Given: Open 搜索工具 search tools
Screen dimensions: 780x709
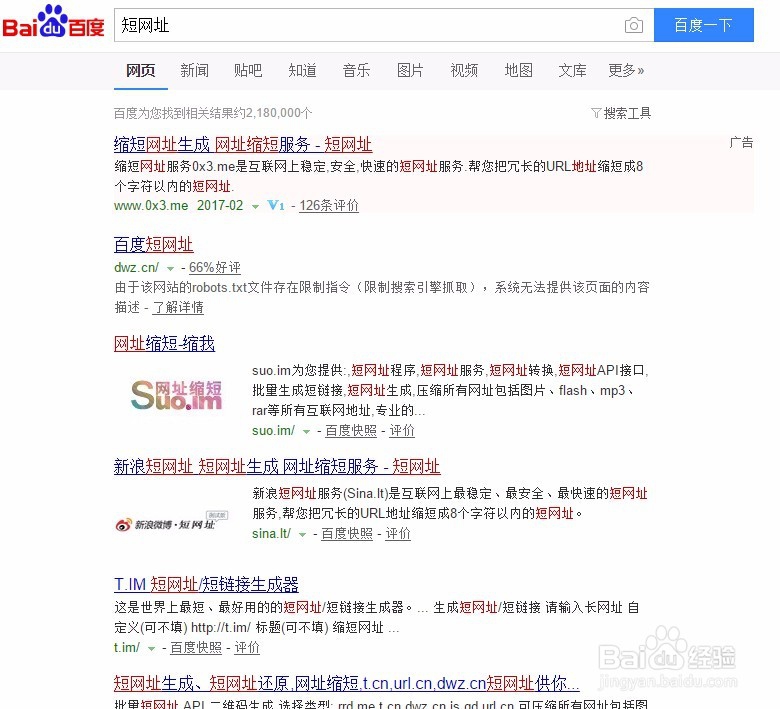Looking at the screenshot, I should 627,113.
